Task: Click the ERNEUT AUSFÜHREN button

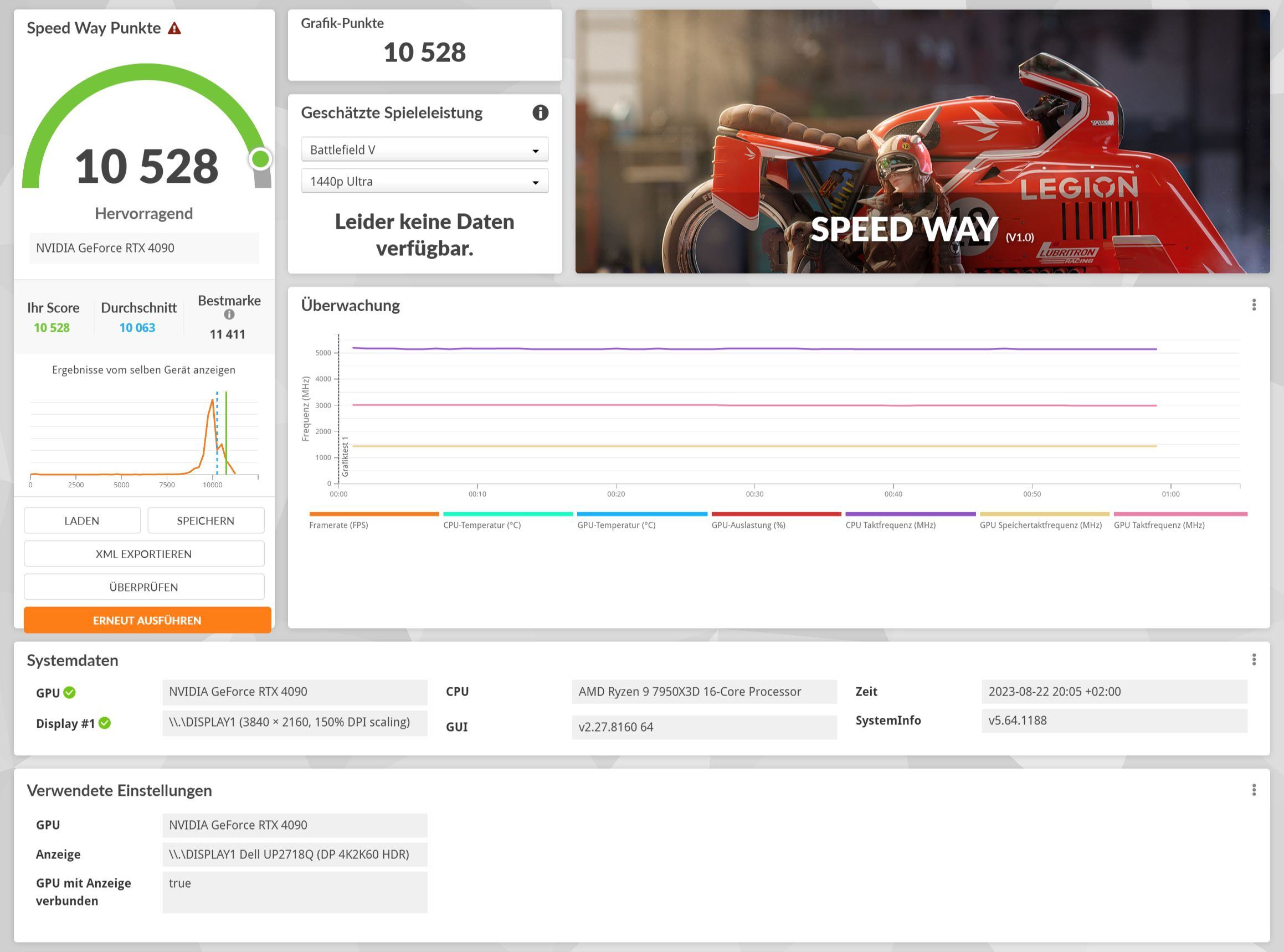Action: point(147,620)
